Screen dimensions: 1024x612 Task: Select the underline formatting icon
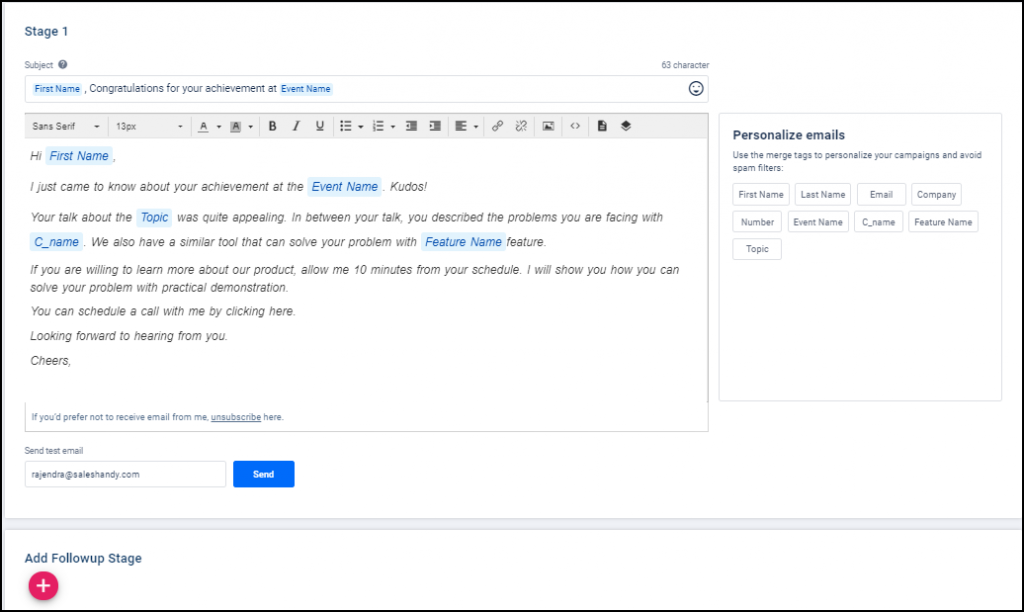tap(318, 126)
